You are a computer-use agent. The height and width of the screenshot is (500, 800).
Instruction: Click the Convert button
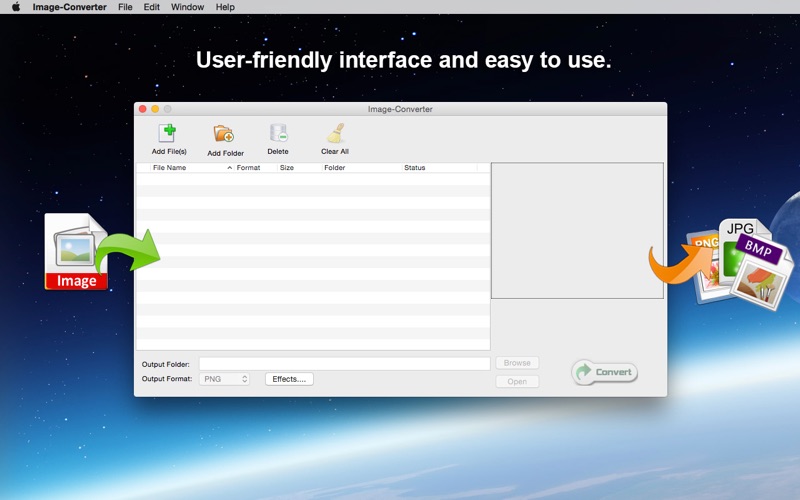click(x=605, y=372)
